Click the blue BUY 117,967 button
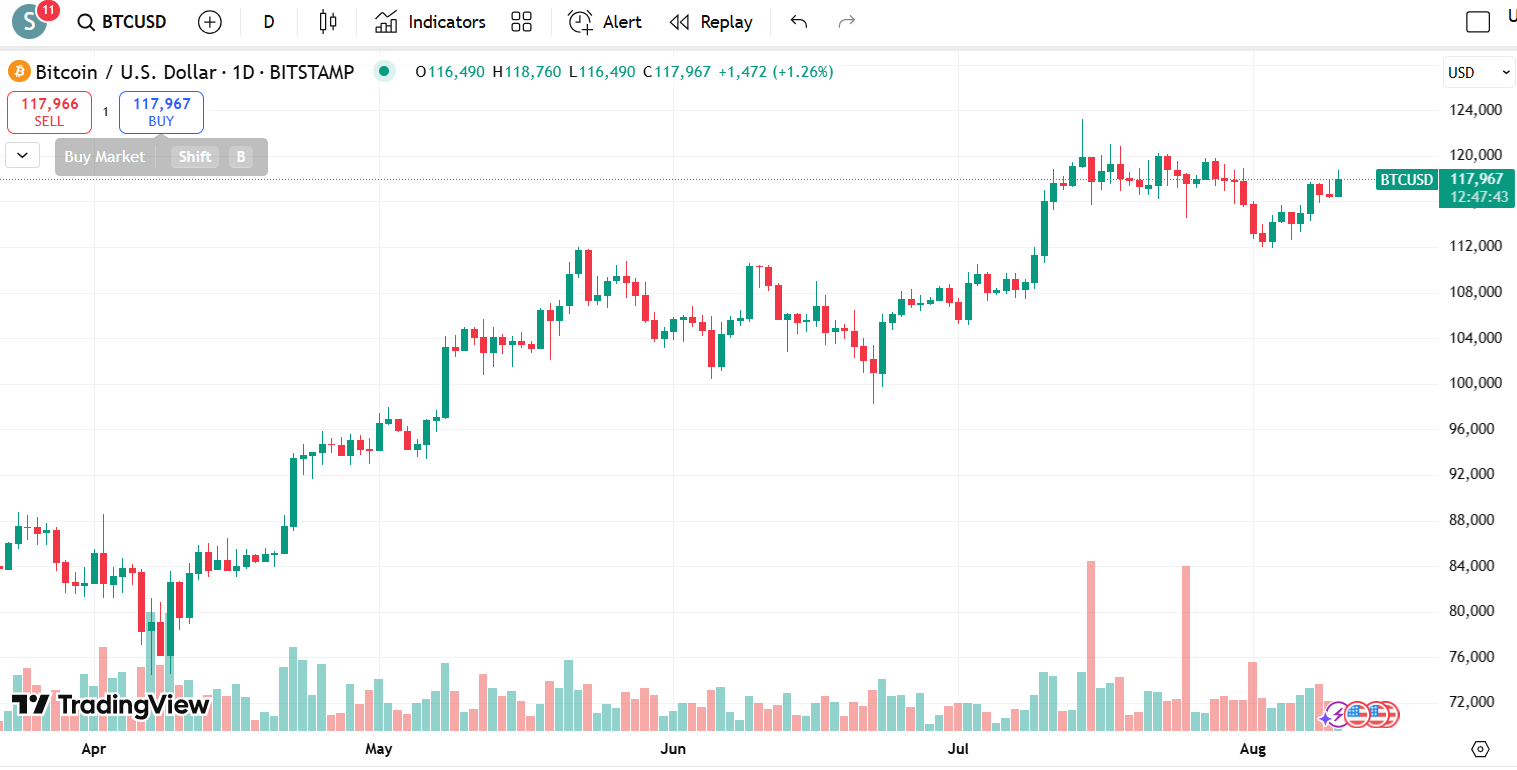 point(161,112)
